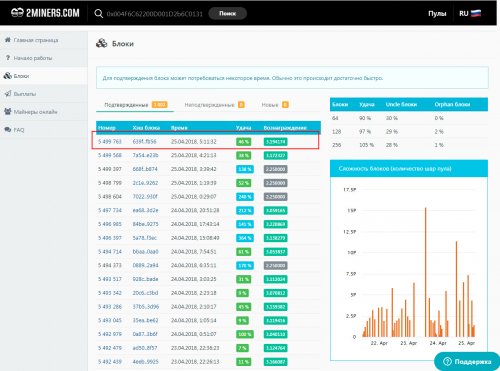This screenshot has width=500, height=371.
Task: Click the miners online people icon
Action: click(7, 112)
